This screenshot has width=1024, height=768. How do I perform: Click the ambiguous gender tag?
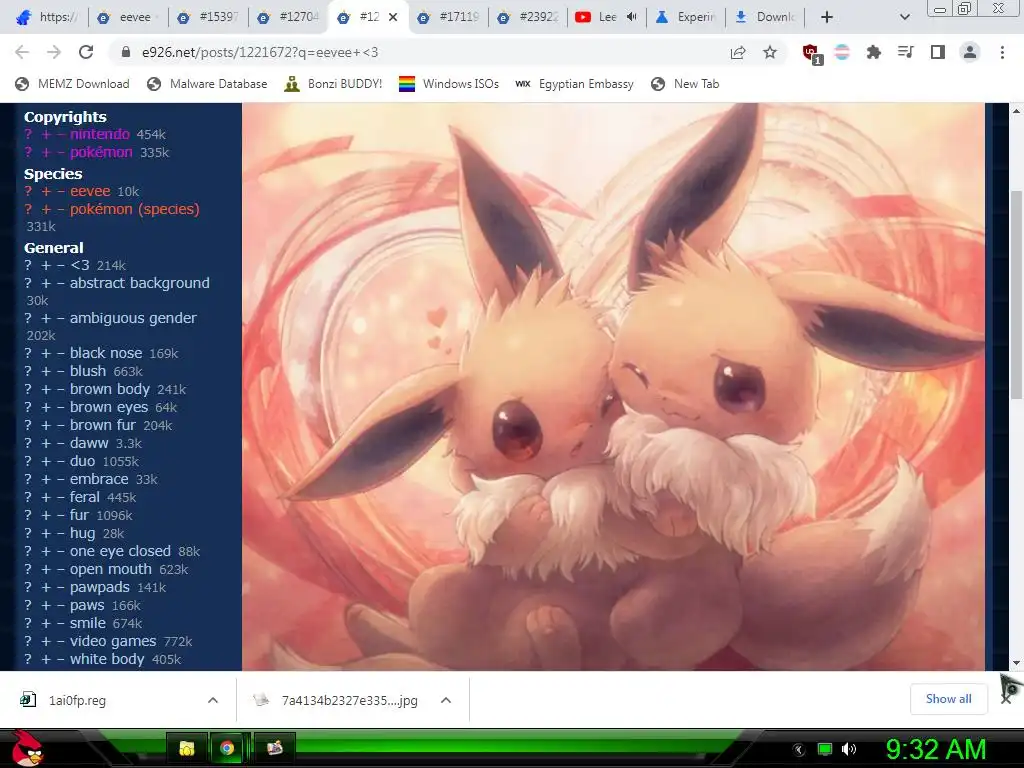coord(133,318)
